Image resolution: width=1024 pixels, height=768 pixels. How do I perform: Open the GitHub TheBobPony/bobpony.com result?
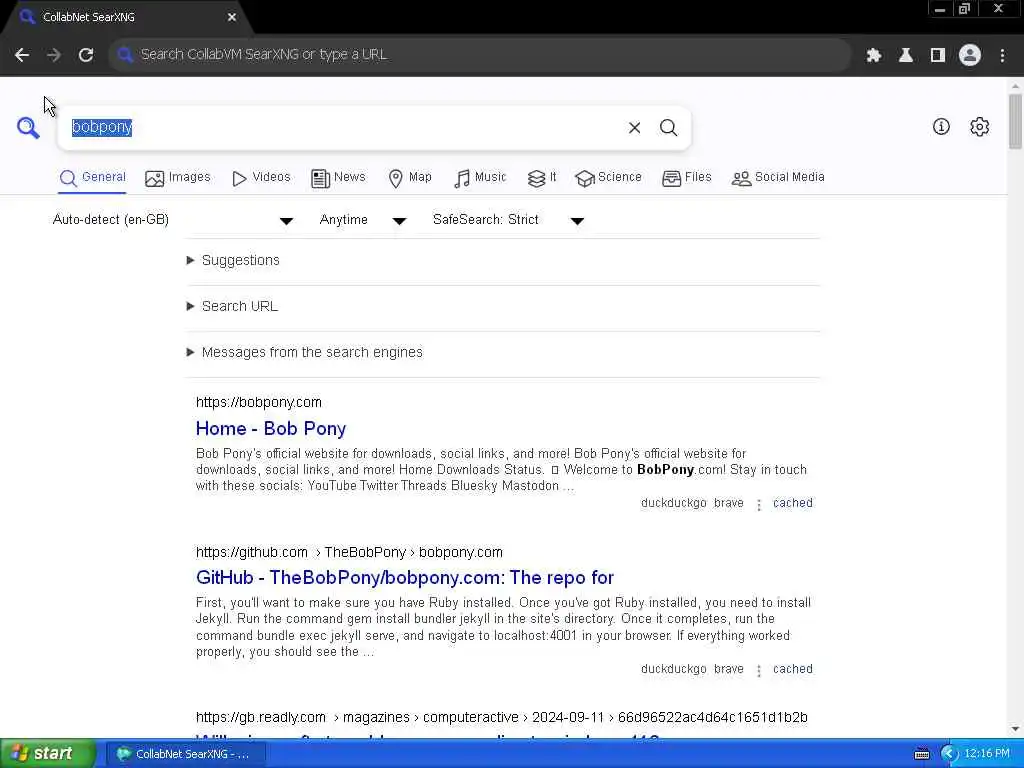[x=405, y=578]
